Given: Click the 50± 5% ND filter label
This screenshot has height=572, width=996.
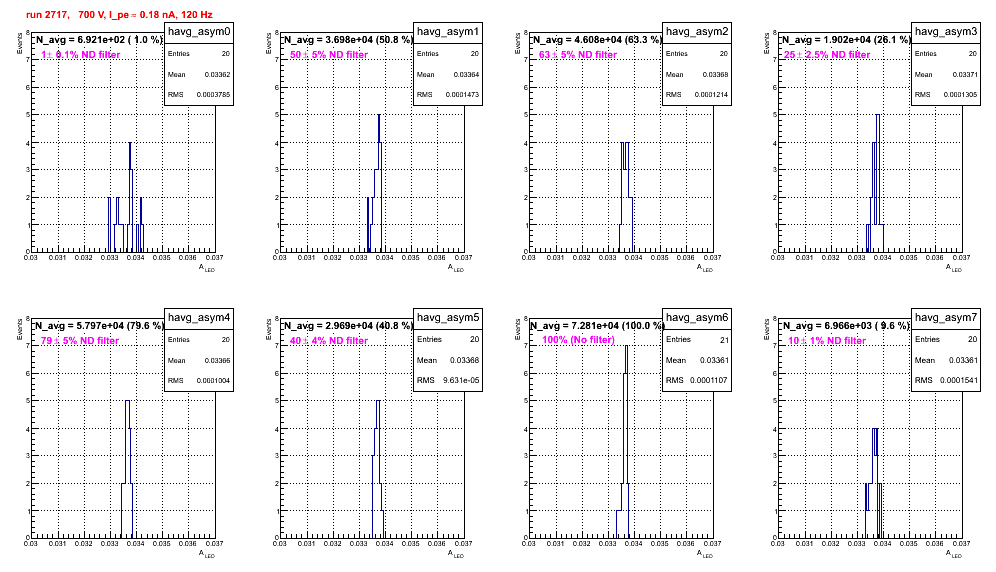Looking at the screenshot, I should pos(329,55).
